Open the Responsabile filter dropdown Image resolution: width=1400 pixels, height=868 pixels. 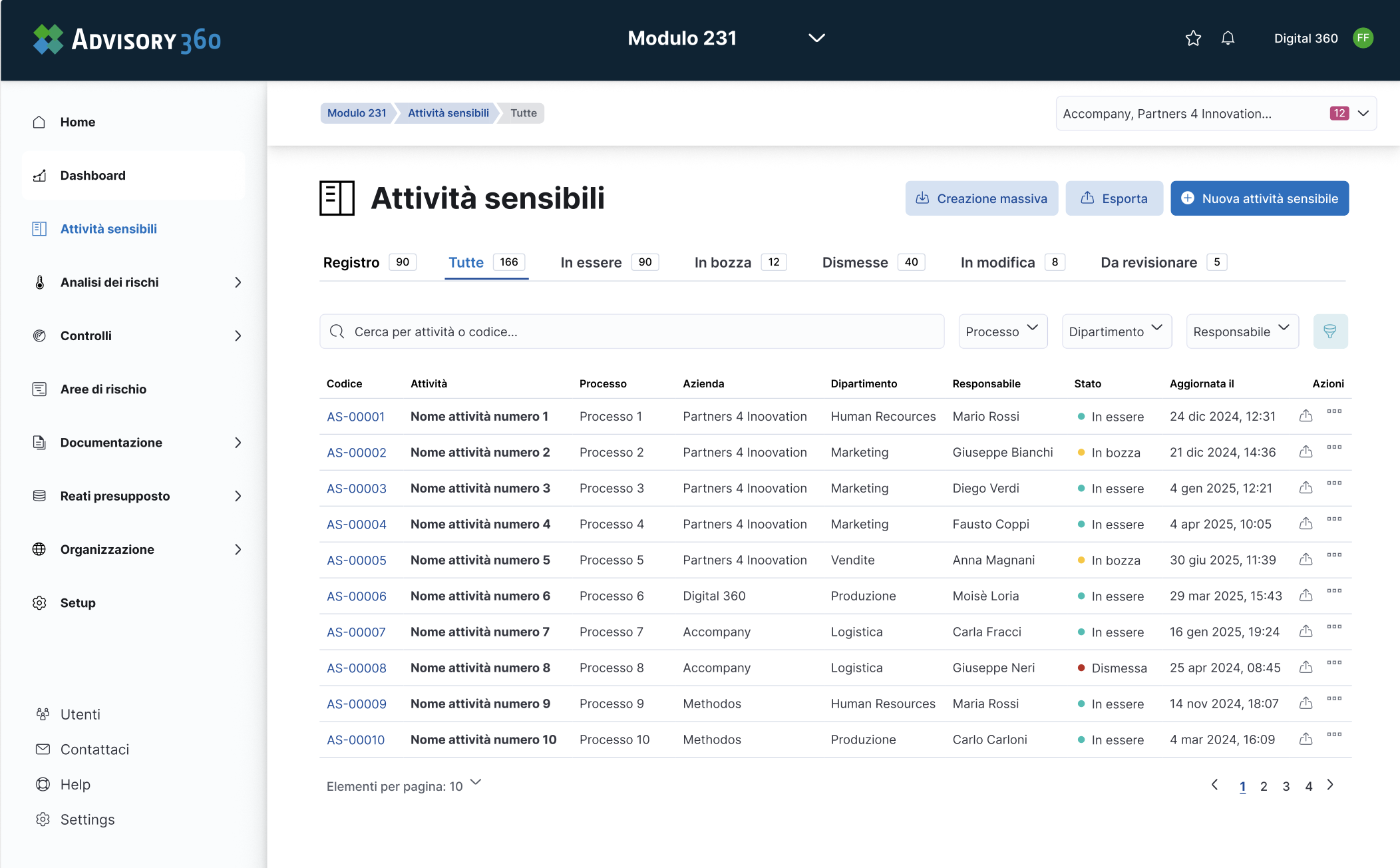[1242, 331]
